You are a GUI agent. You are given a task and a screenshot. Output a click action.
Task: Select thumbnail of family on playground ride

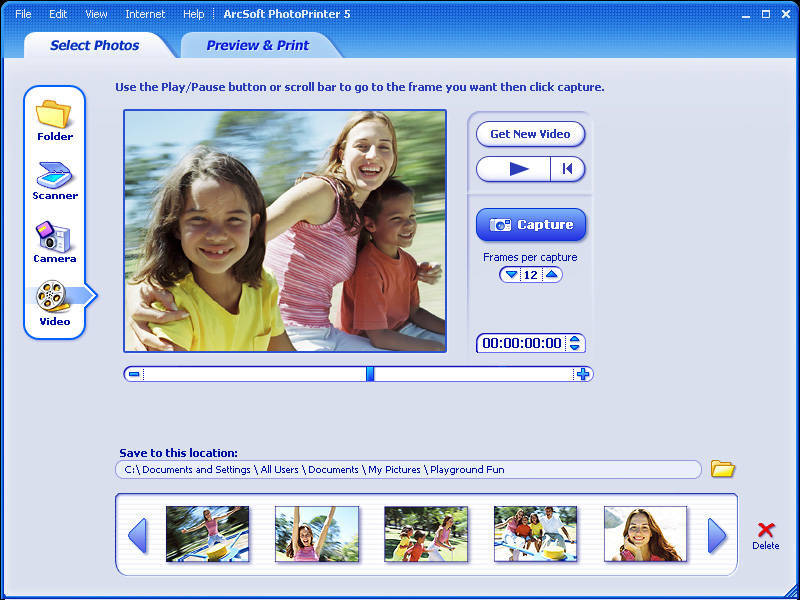coord(536,534)
